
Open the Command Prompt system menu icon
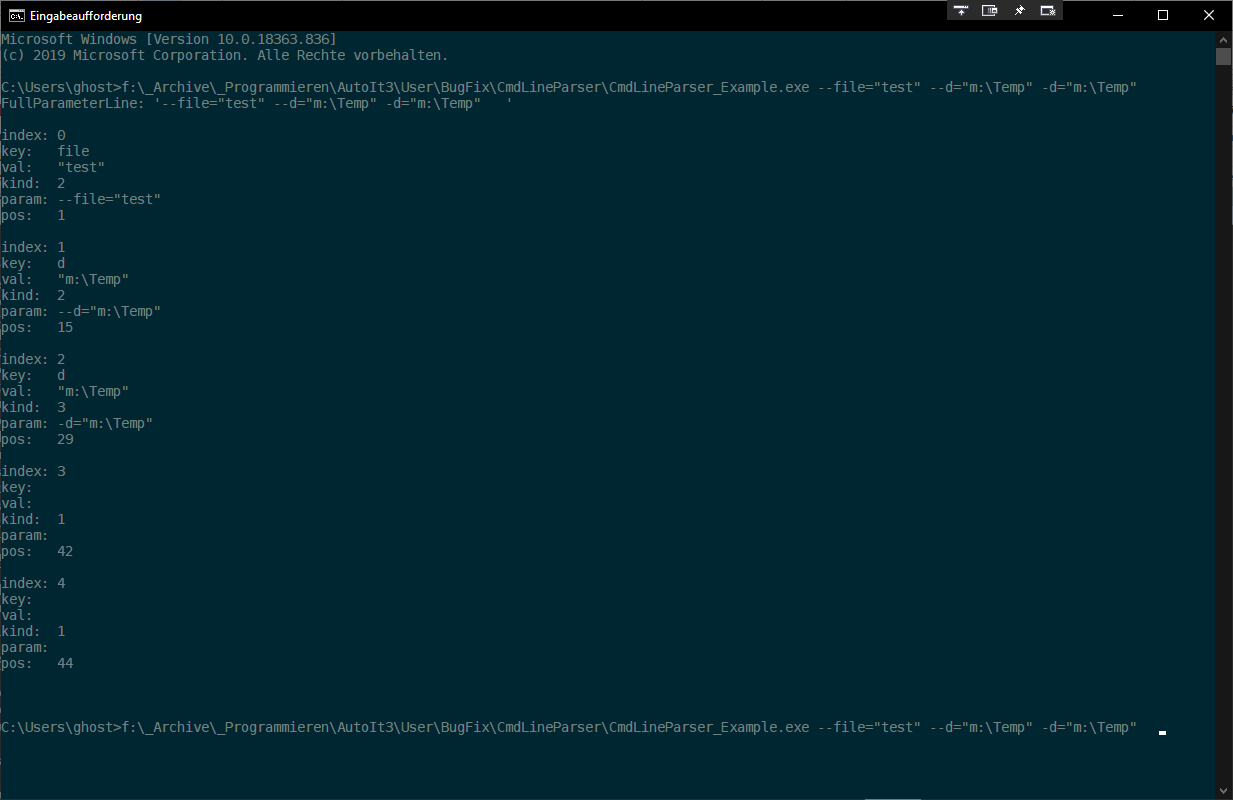(x=16, y=15)
